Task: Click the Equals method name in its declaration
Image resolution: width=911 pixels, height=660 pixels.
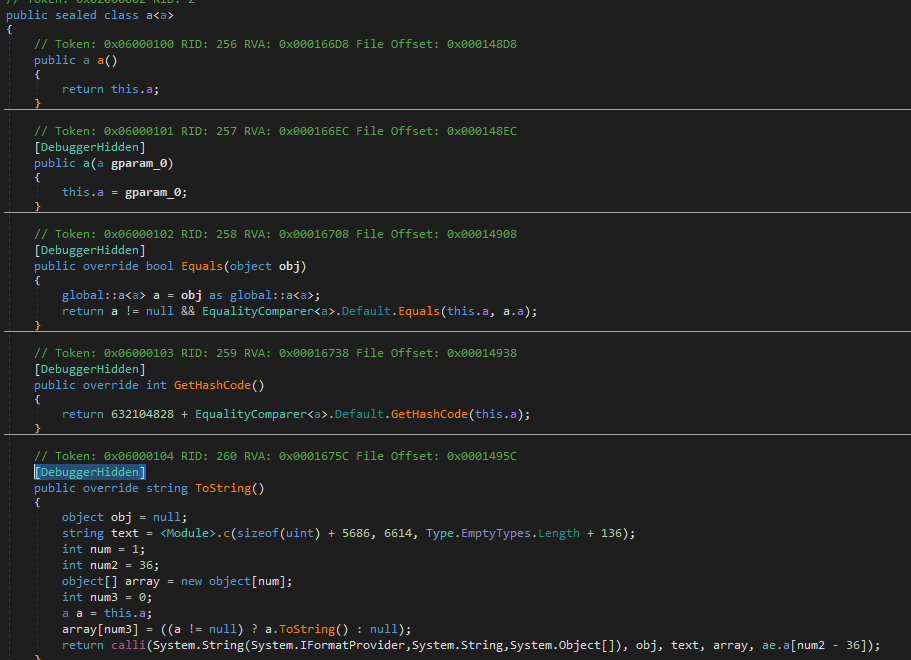Action: tap(202, 266)
